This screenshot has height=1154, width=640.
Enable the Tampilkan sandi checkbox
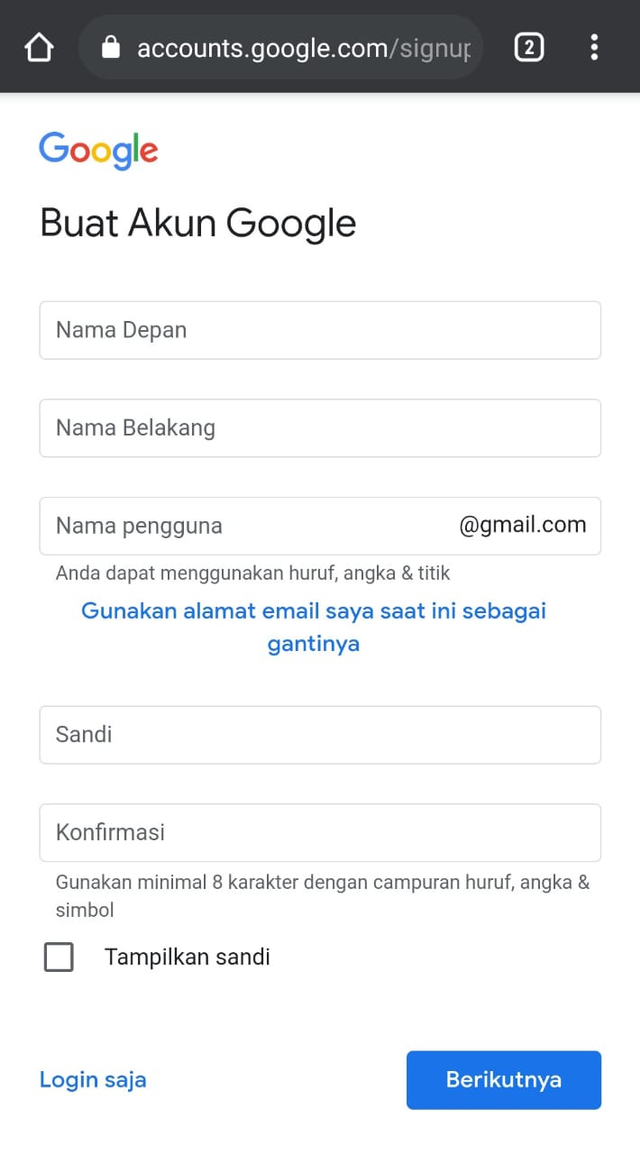tap(59, 957)
